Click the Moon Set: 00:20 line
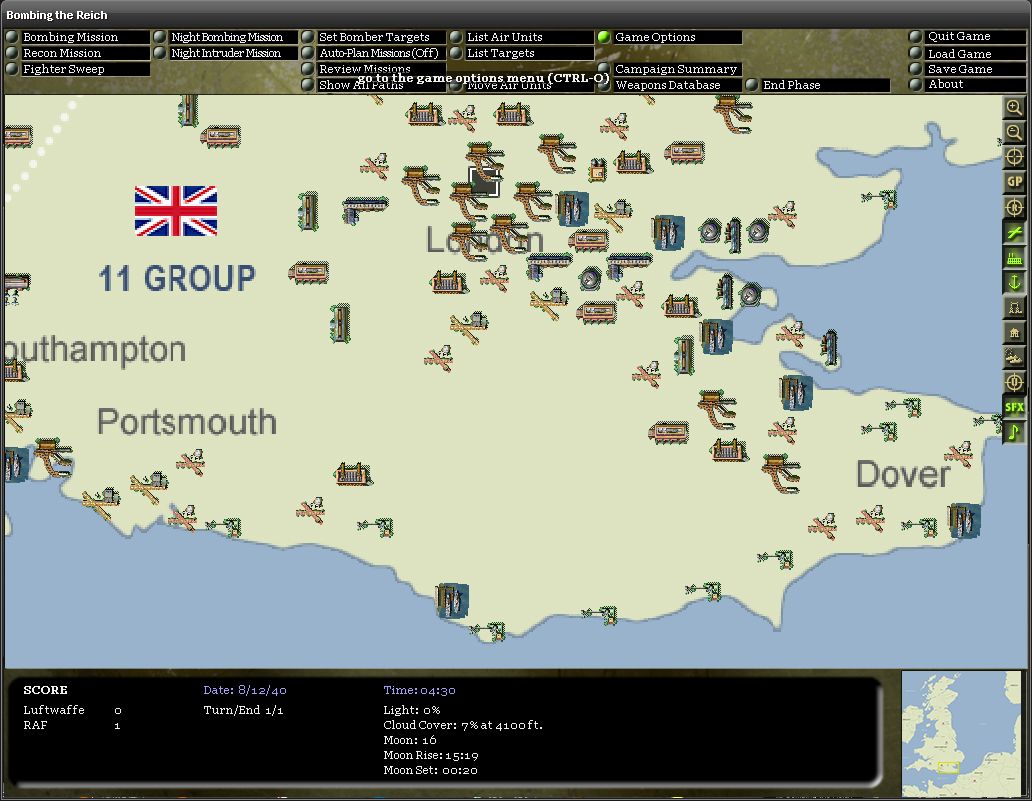The image size is (1032, 801). click(x=430, y=770)
